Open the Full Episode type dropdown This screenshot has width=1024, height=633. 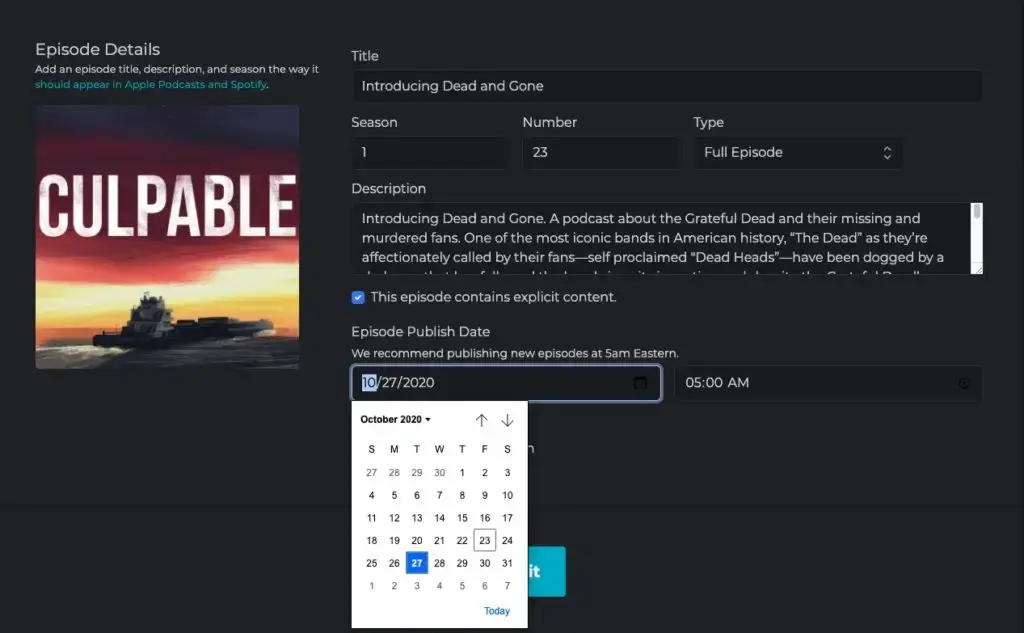[x=798, y=153]
